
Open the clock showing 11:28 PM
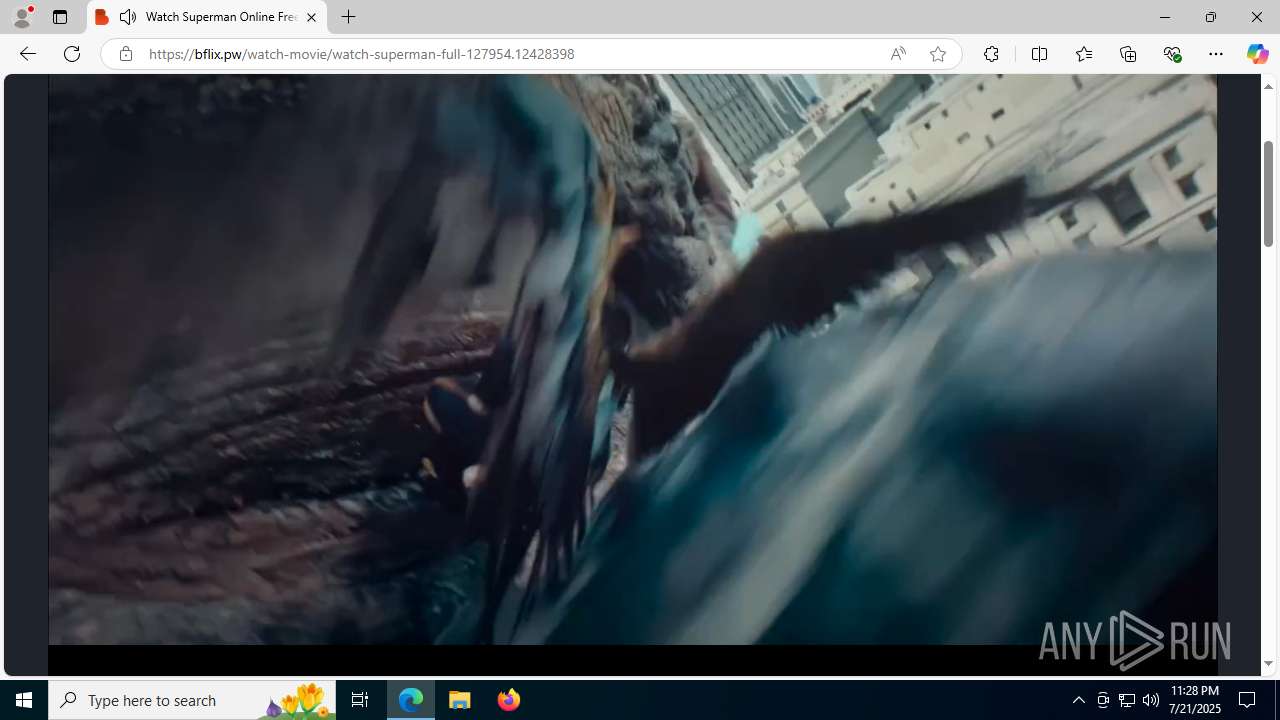pos(1195,700)
